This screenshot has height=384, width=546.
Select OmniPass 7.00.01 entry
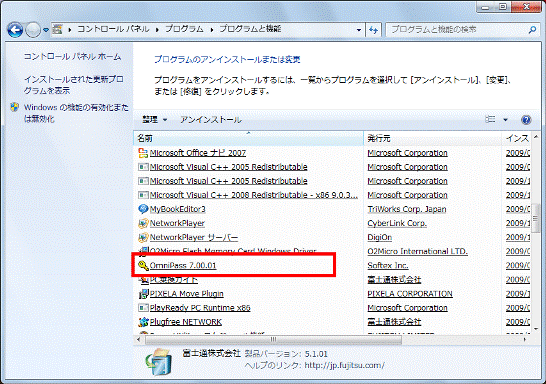point(183,265)
